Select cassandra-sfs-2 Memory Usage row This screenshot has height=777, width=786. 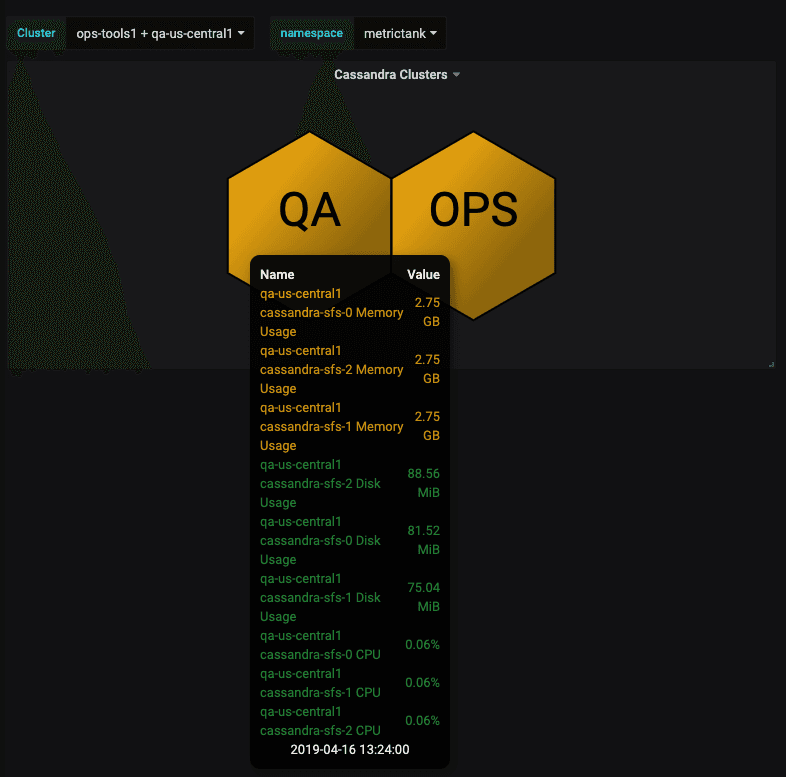coord(350,369)
